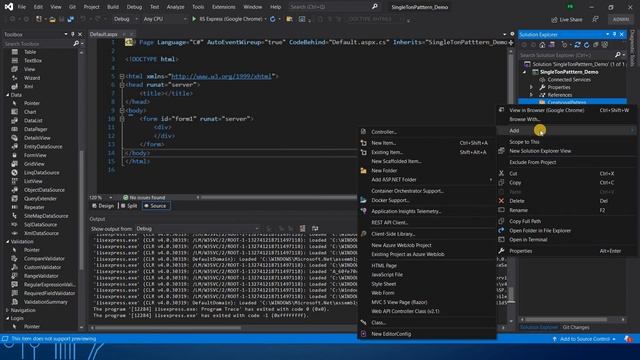Expand the References node in Solution Explorer
The image size is (640, 360).
pos(531,95)
